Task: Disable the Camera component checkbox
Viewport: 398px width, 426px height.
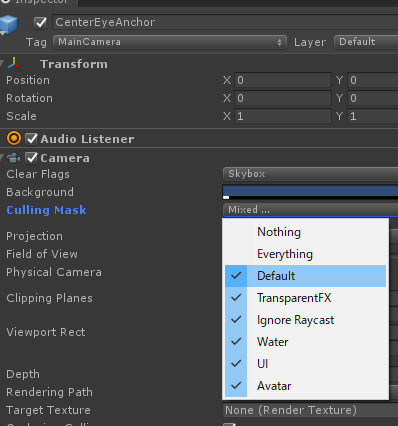Action: [32, 158]
